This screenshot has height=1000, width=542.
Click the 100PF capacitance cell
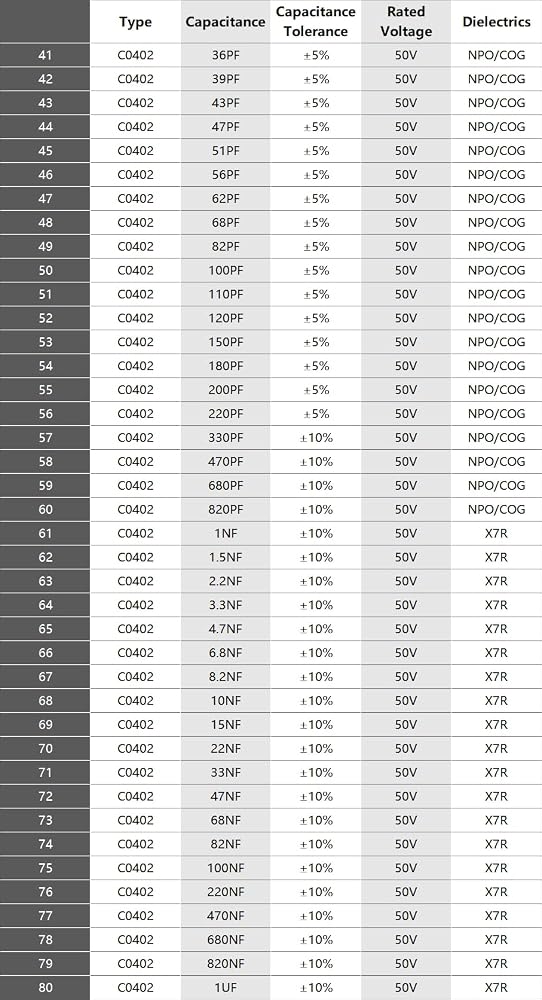coord(226,270)
